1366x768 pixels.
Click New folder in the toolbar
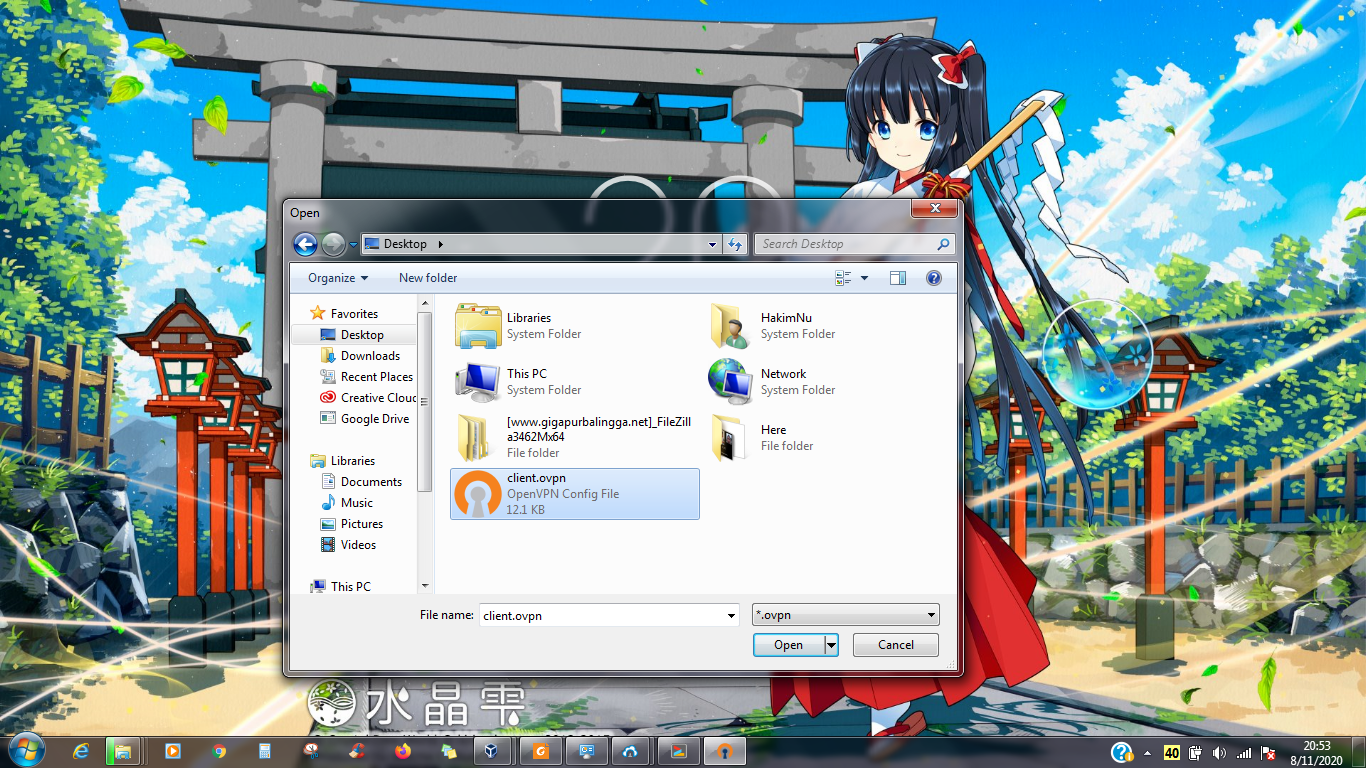click(x=428, y=278)
